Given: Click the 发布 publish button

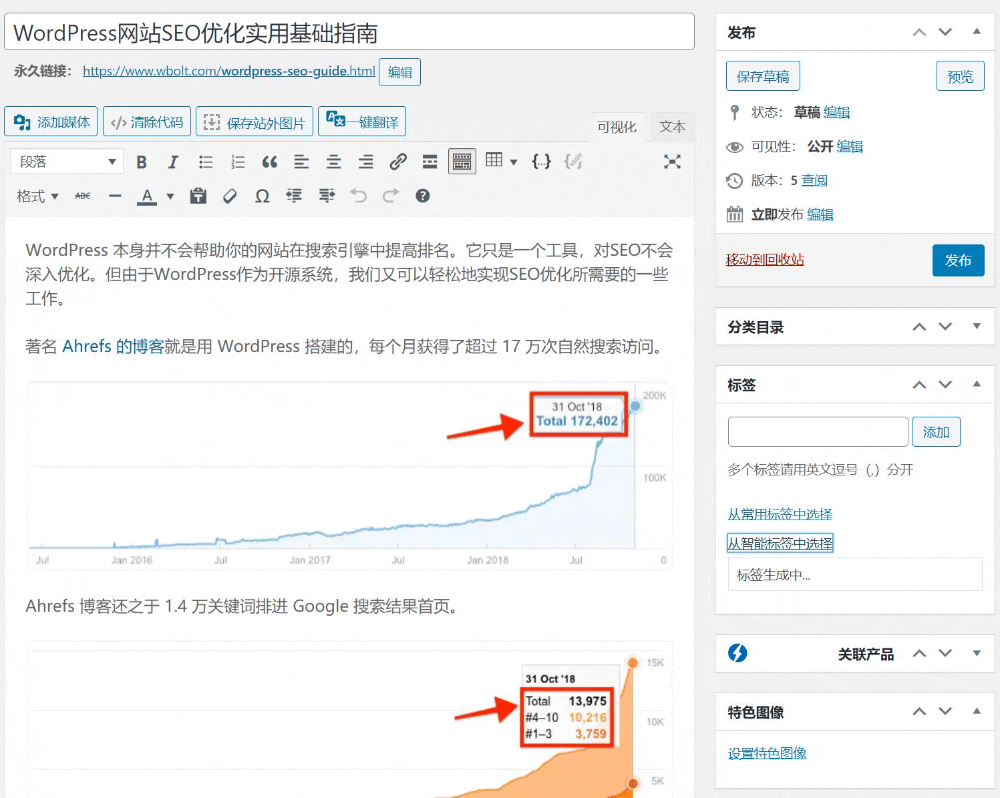Looking at the screenshot, I should coord(958,258).
